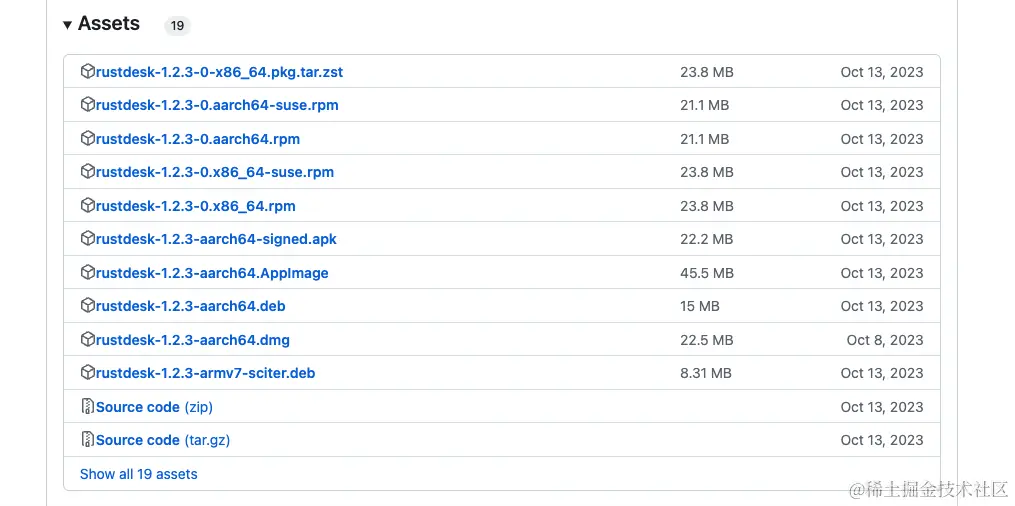Screen dimensions: 1015x506
Task: Download Source code (tar.gz) archive
Action: (163, 440)
